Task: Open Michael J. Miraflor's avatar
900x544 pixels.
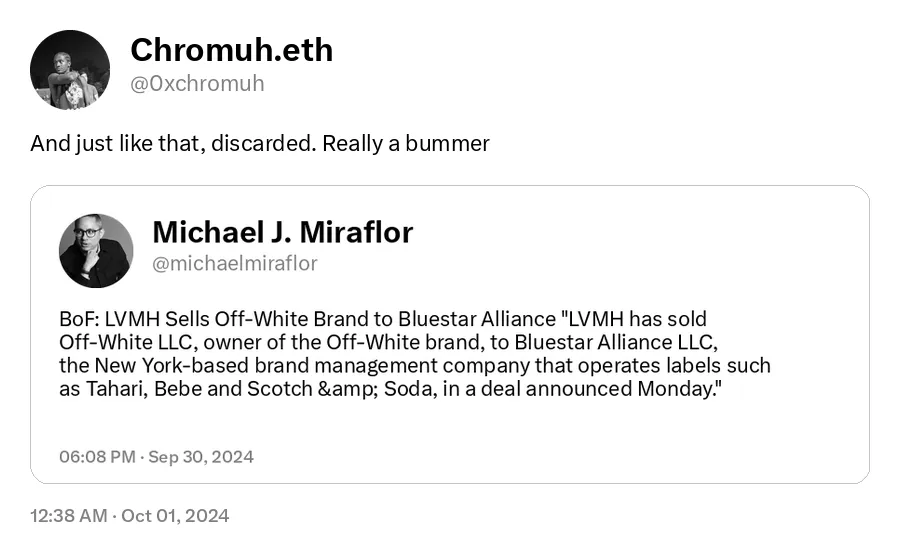Action: 96,251
